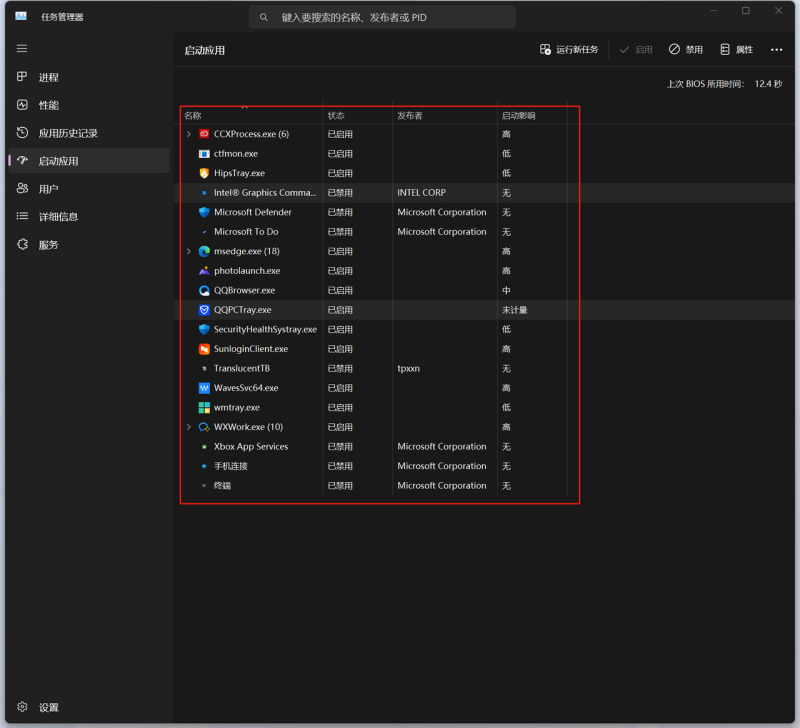Open the 服务 (Services) page
Viewport: 800px width, 728px height.
click(x=89, y=244)
